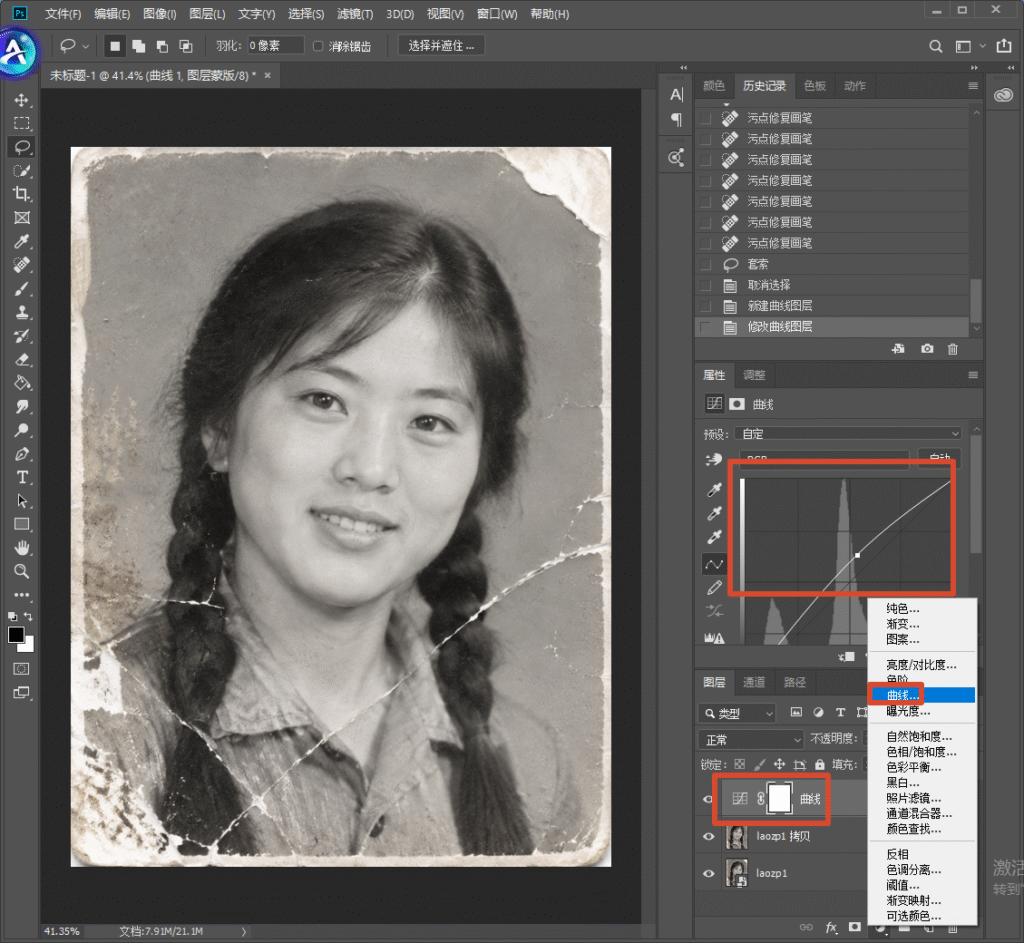Select the Smudge tool

[22, 406]
